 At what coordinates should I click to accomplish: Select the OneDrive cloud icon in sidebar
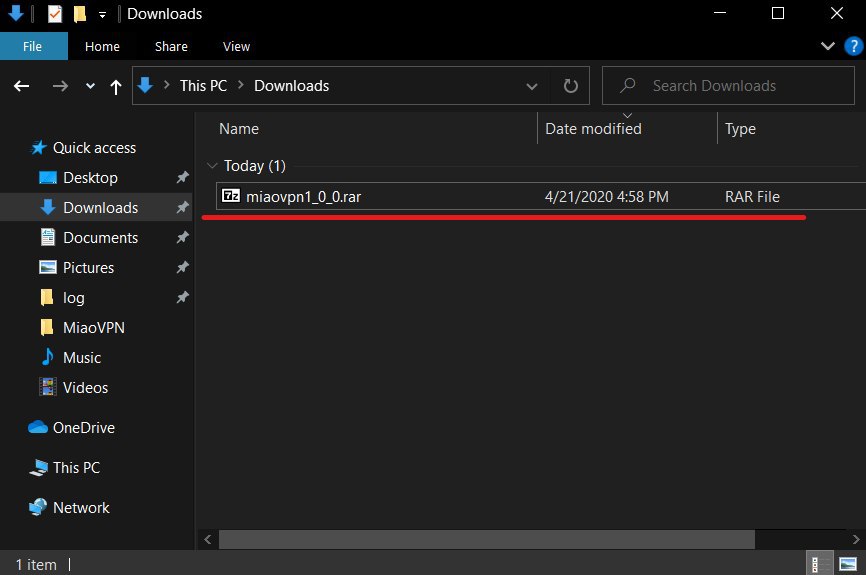[x=38, y=428]
